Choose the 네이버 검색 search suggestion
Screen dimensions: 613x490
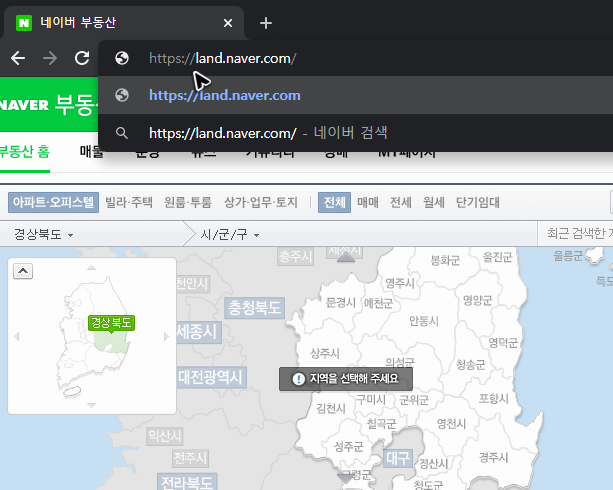[x=355, y=133]
